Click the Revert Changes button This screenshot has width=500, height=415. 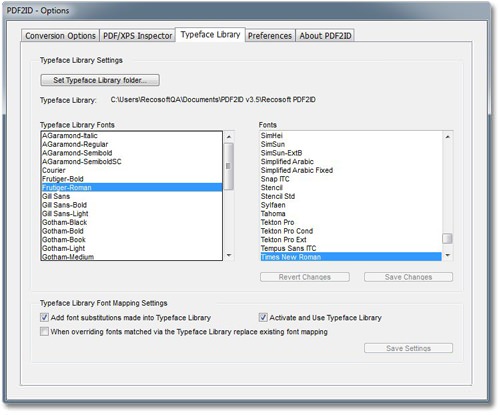coord(305,277)
